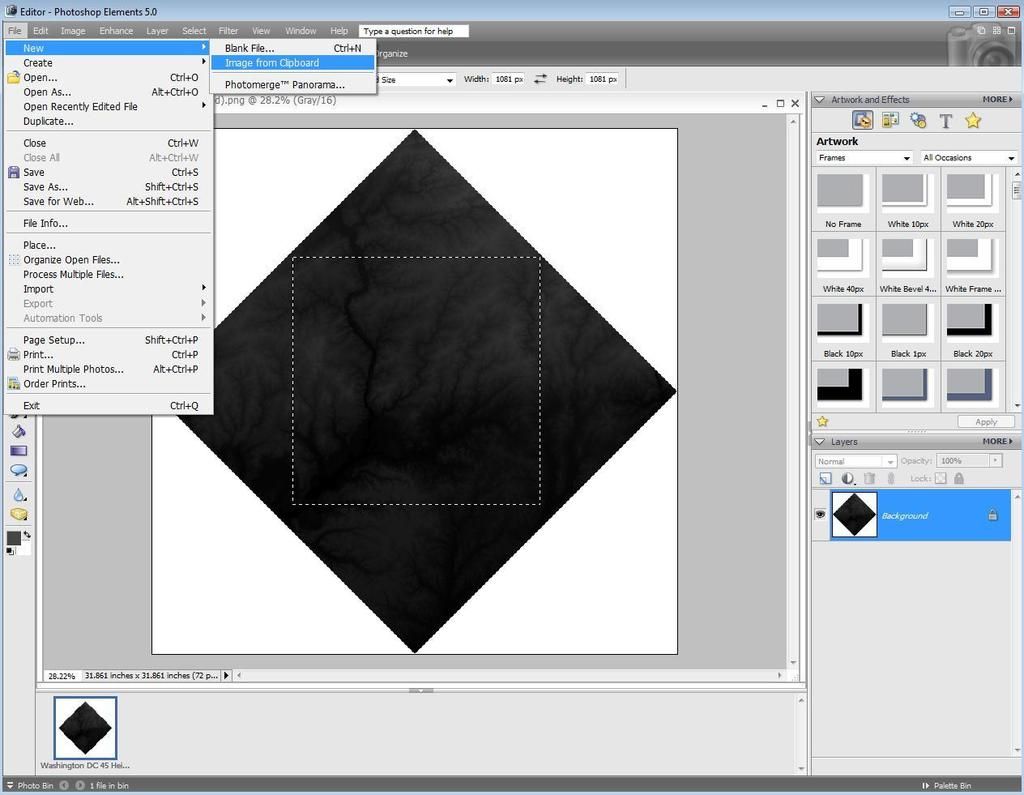
Task: Open the Favorites star tab in Artwork
Action: (x=973, y=121)
